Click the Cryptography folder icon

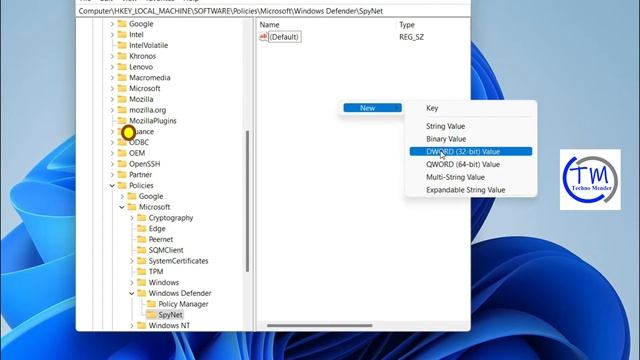point(142,218)
